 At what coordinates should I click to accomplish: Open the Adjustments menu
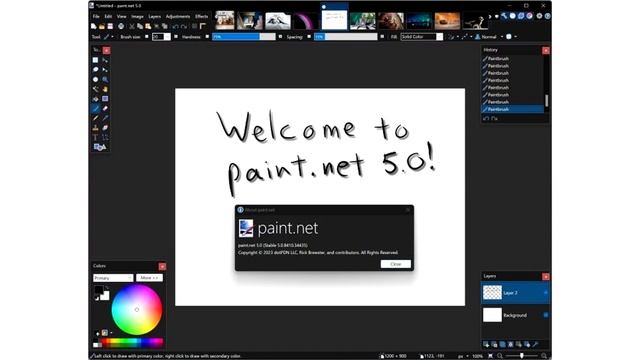tap(178, 17)
